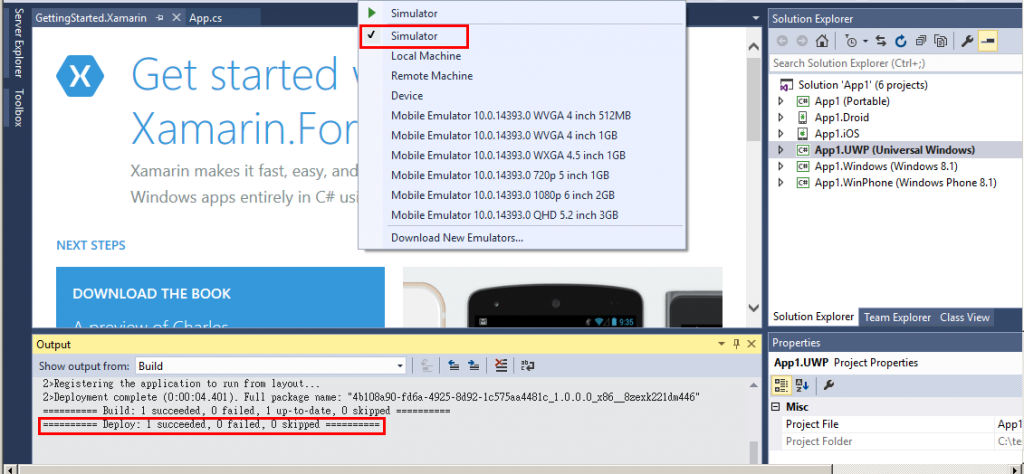Click Go to Previous Message icon in Output

pyautogui.click(x=454, y=366)
